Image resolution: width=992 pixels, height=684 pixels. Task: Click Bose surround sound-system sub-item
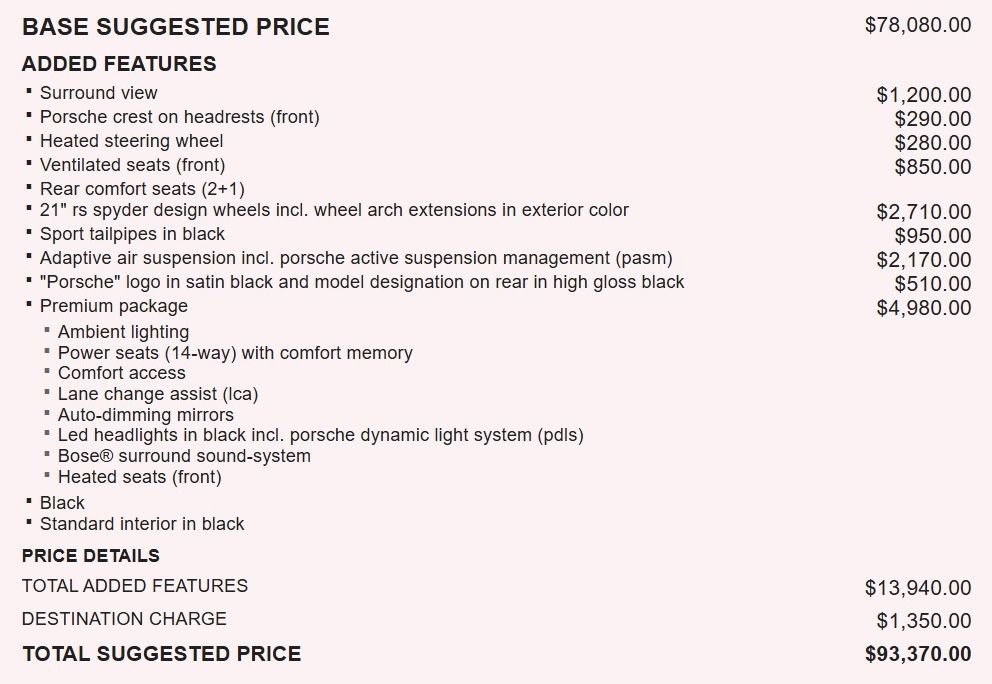coord(184,456)
